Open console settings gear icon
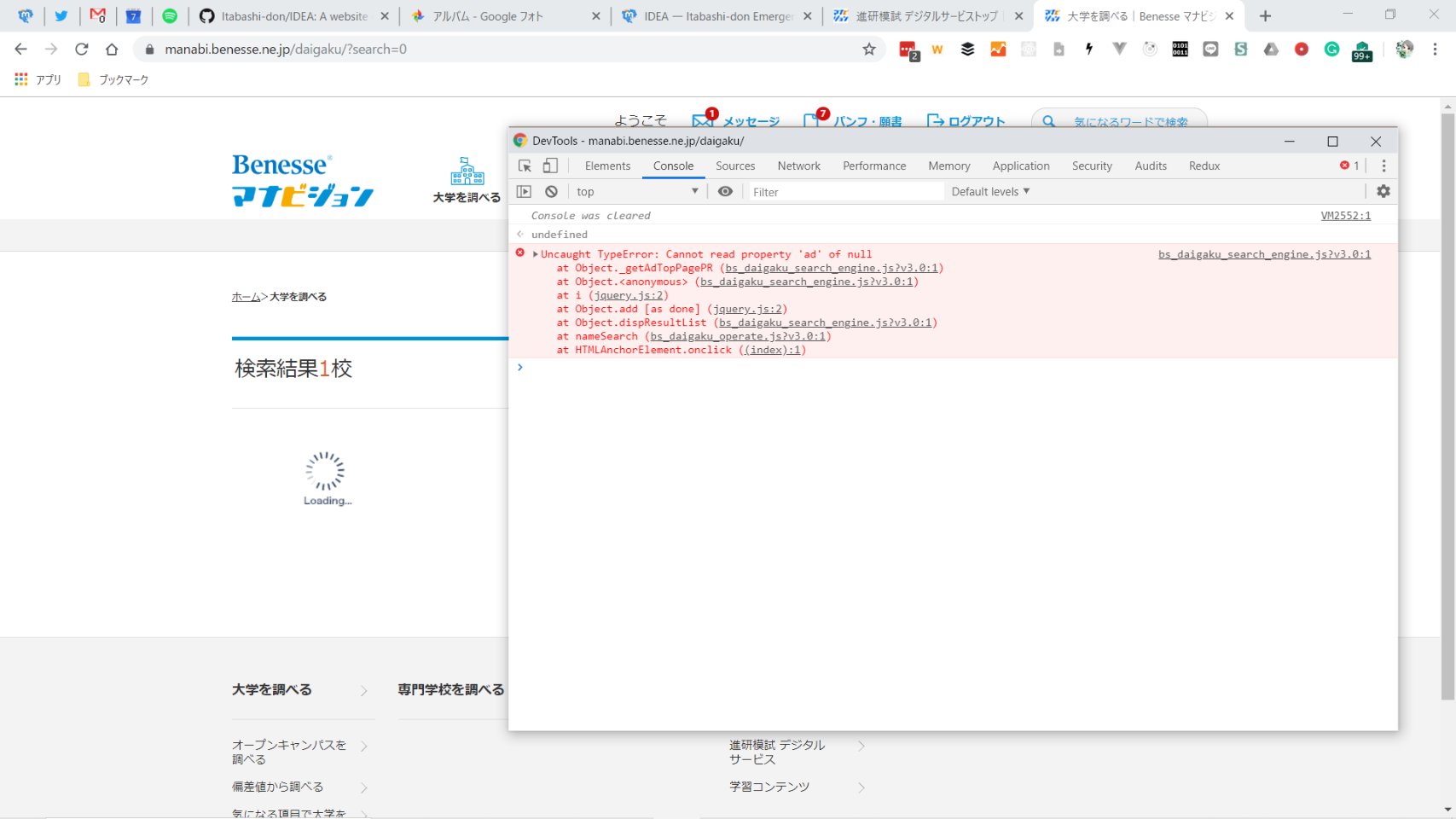The height and width of the screenshot is (819, 1456). 1383,192
